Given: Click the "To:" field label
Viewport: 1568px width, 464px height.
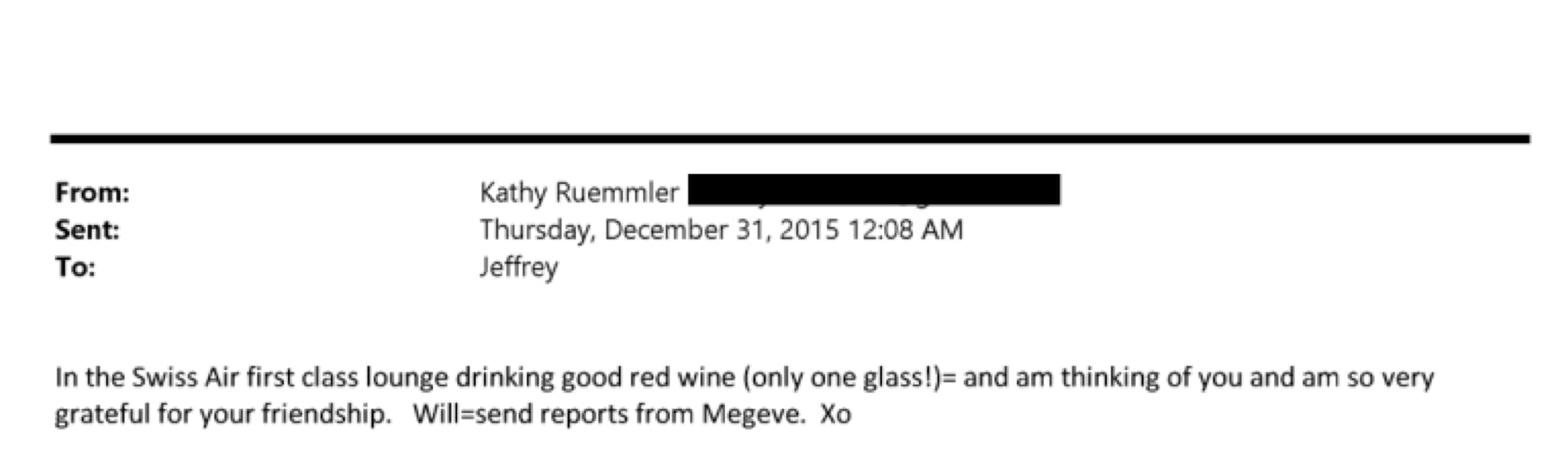Looking at the screenshot, I should click(74, 267).
